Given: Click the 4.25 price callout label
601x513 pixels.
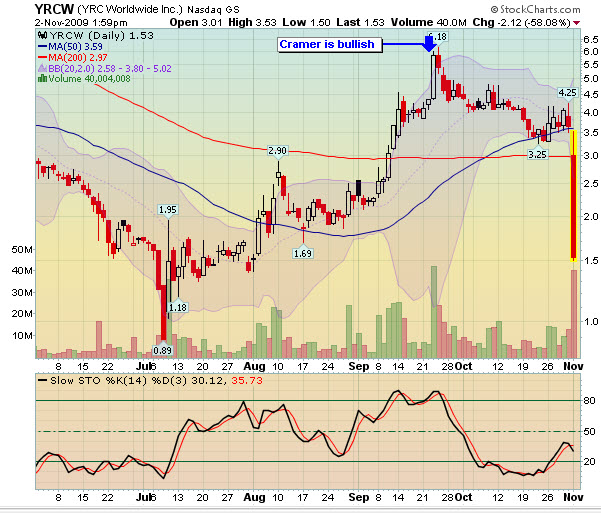Looking at the screenshot, I should (x=567, y=92).
